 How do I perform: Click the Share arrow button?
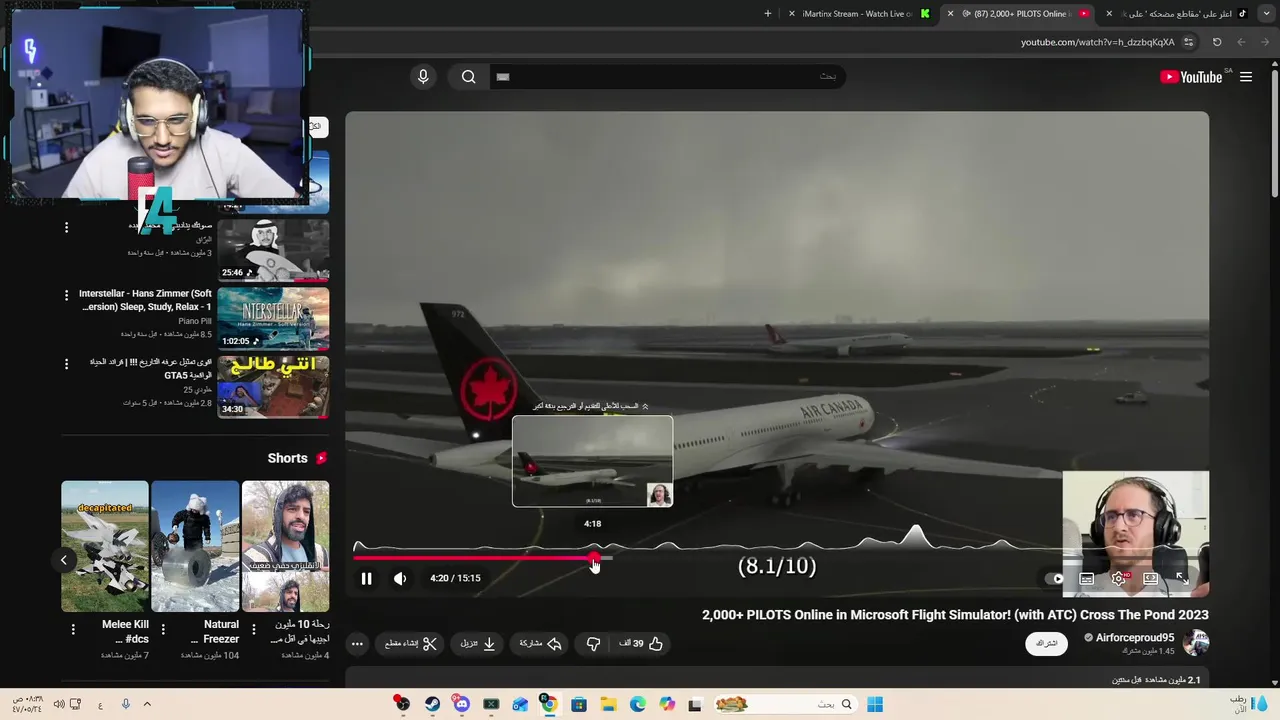click(541, 644)
